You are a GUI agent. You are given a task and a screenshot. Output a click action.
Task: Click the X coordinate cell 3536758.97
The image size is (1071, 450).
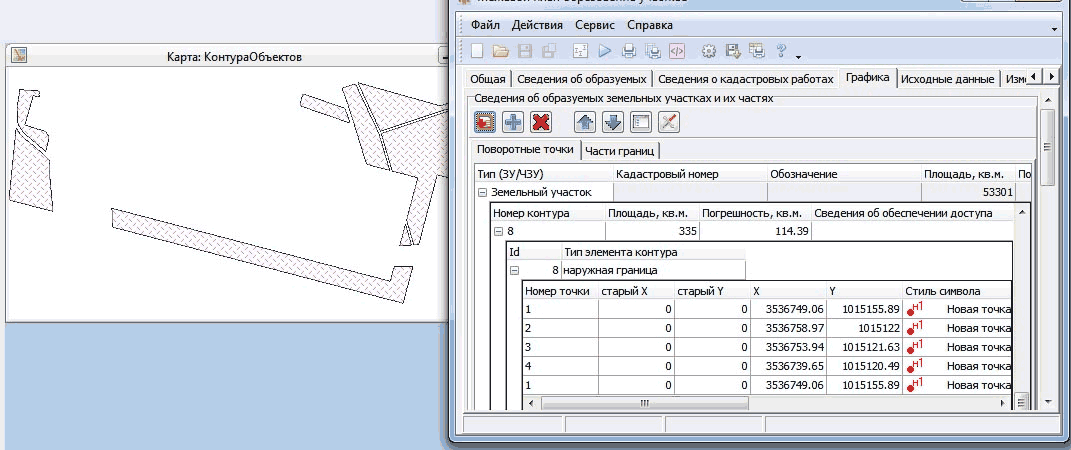(x=790, y=328)
